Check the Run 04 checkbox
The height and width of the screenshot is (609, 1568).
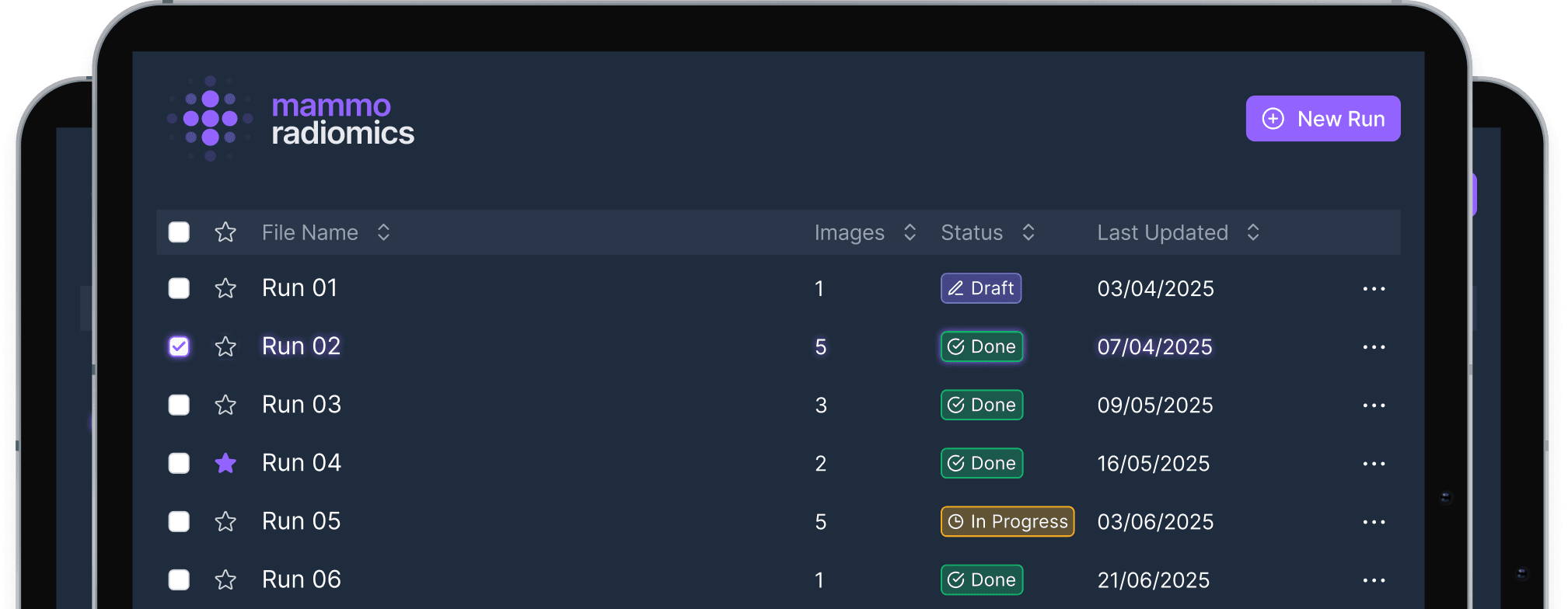tap(179, 463)
